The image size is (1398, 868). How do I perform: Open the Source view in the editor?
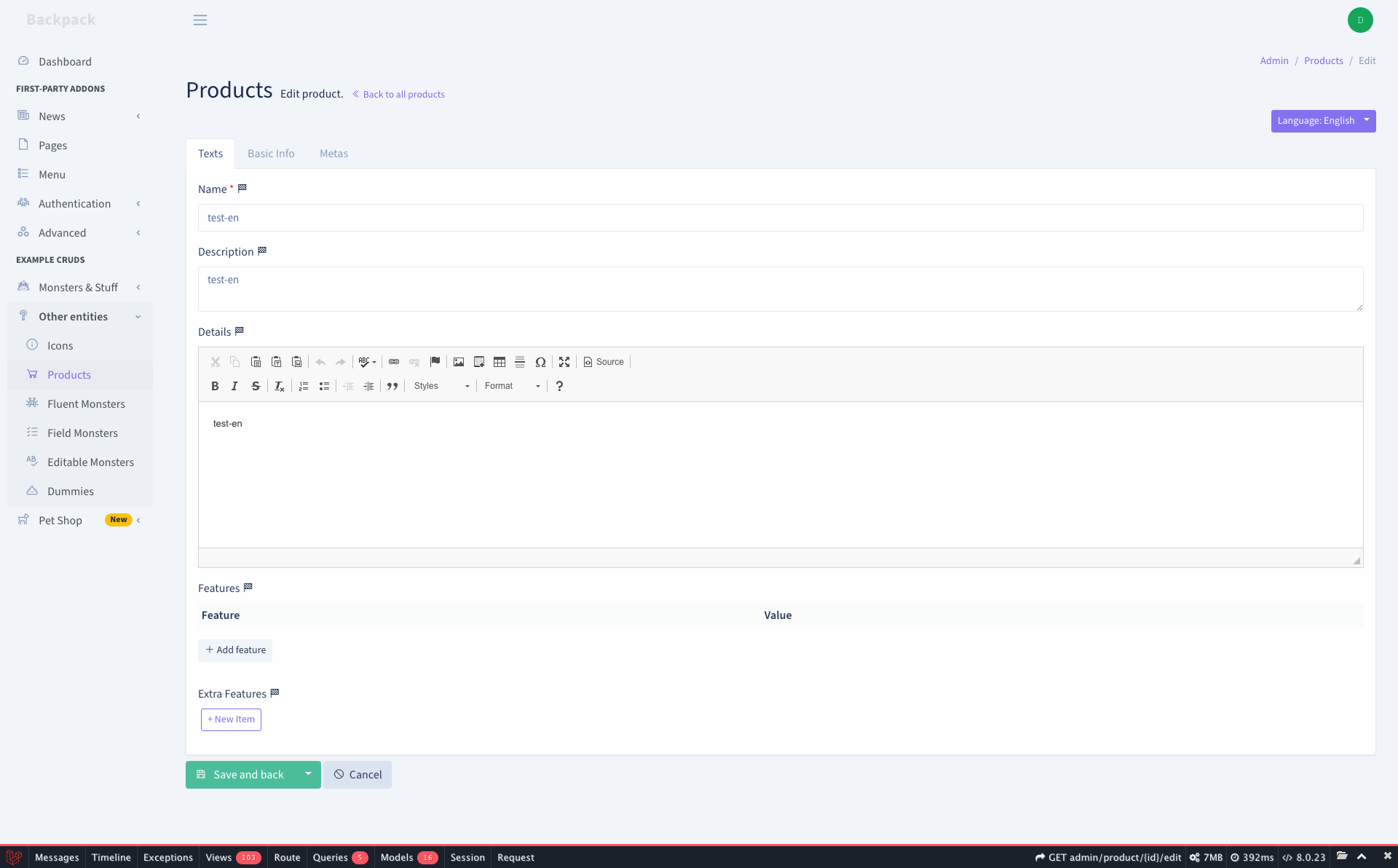coord(603,362)
